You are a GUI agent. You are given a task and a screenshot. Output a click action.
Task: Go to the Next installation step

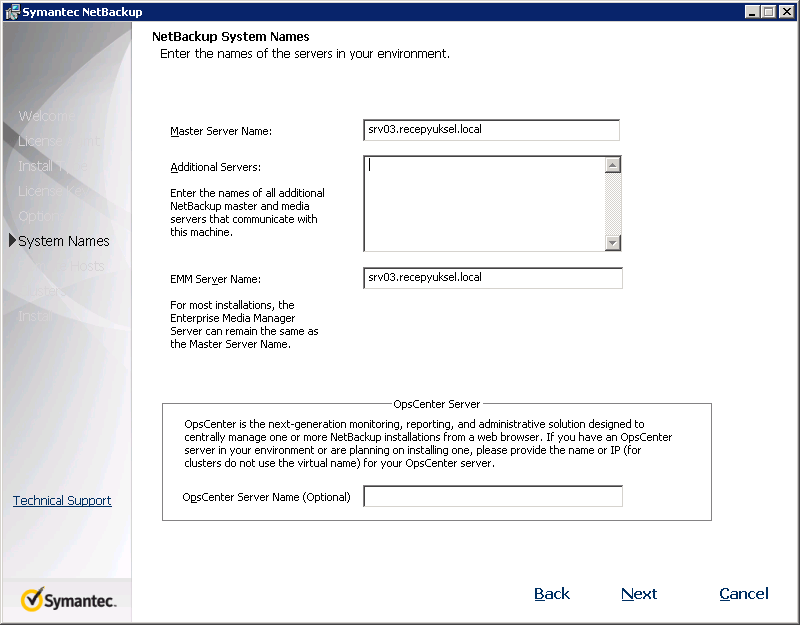[639, 594]
